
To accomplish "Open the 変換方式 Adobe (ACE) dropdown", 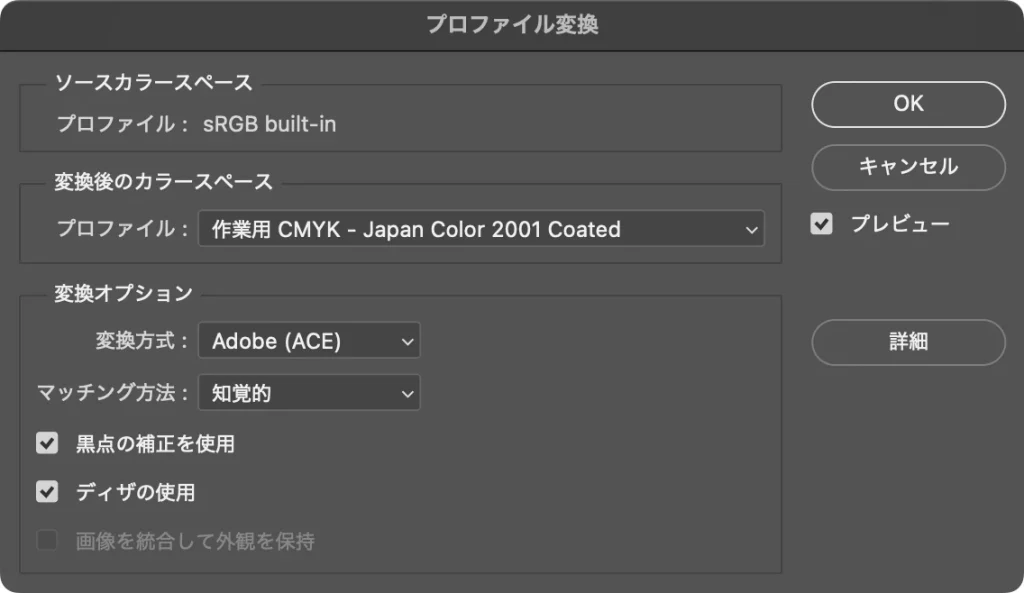I will pyautogui.click(x=309, y=340).
